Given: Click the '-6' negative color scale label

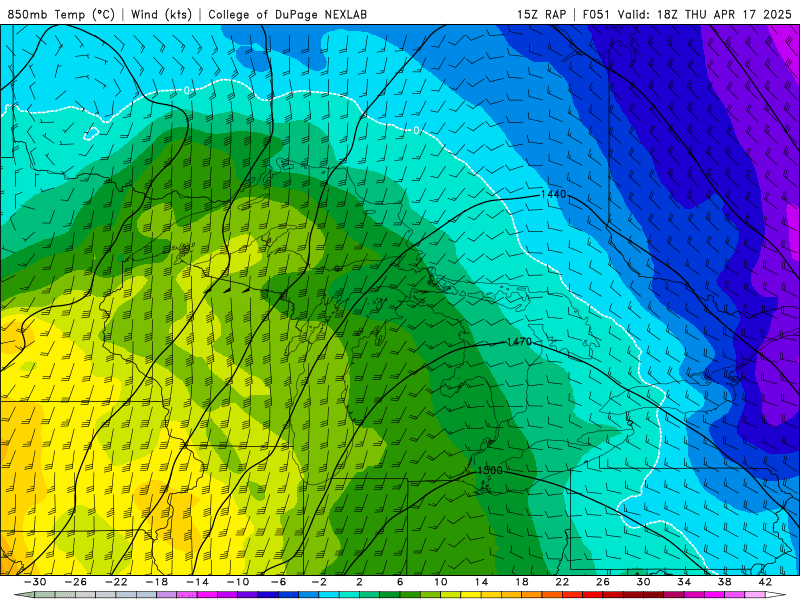Looking at the screenshot, I should click(x=278, y=582).
